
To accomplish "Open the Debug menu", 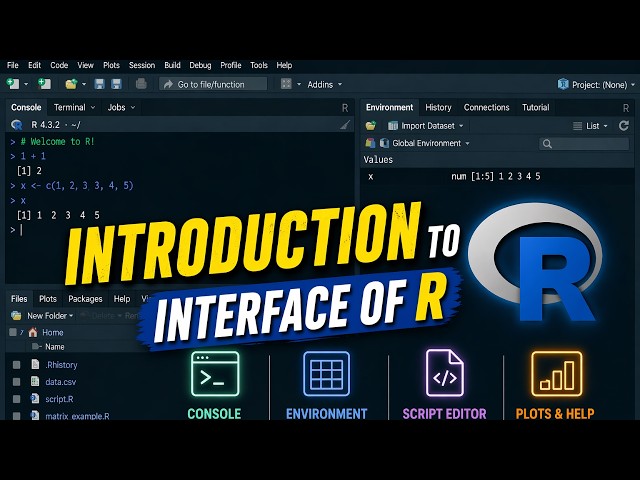I will (200, 65).
